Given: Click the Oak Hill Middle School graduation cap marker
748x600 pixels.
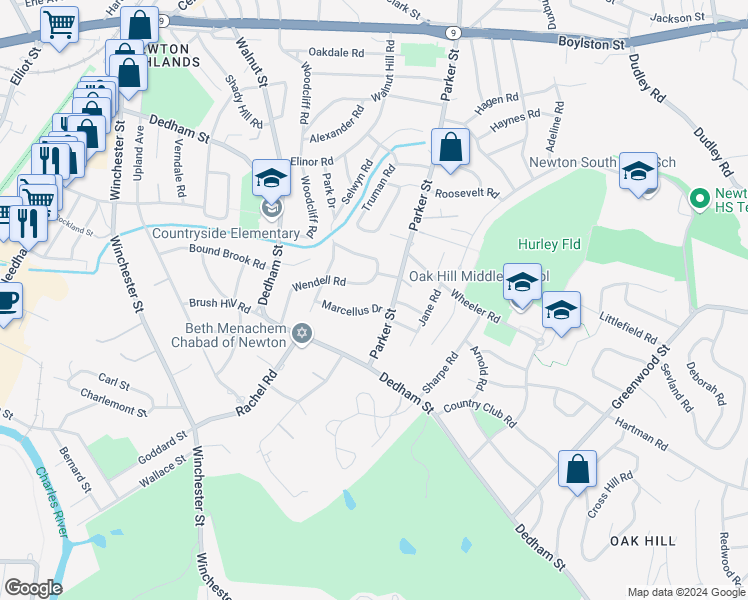Looking at the screenshot, I should point(522,282).
